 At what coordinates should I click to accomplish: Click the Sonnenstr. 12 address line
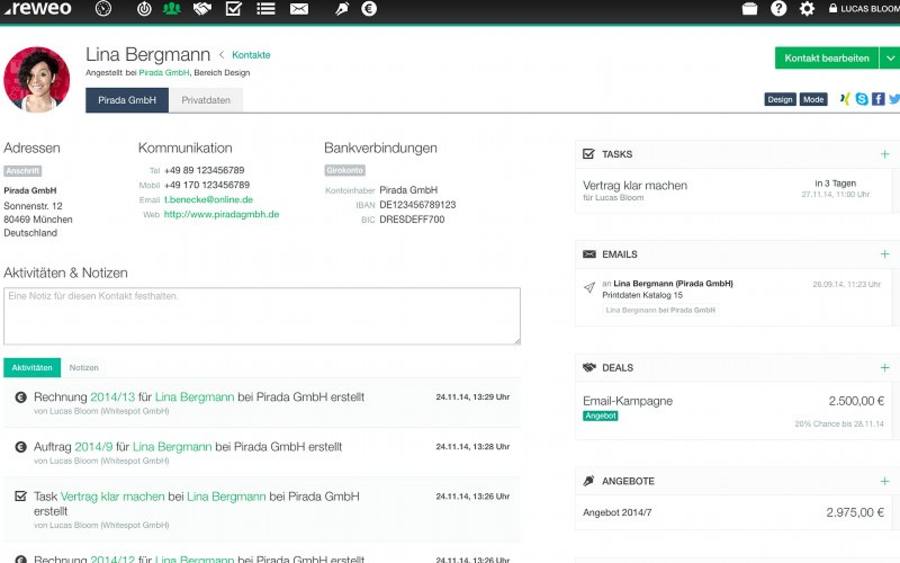tap(33, 205)
